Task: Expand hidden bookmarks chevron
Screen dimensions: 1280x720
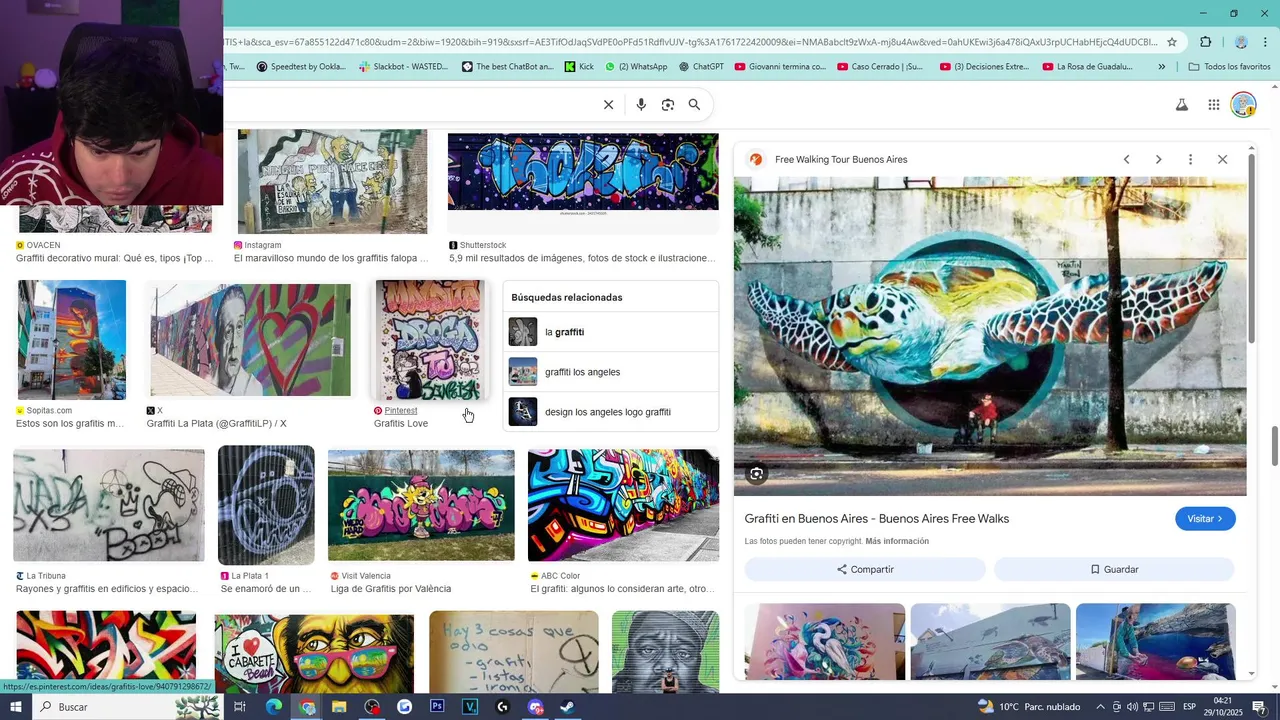Action: (1161, 67)
